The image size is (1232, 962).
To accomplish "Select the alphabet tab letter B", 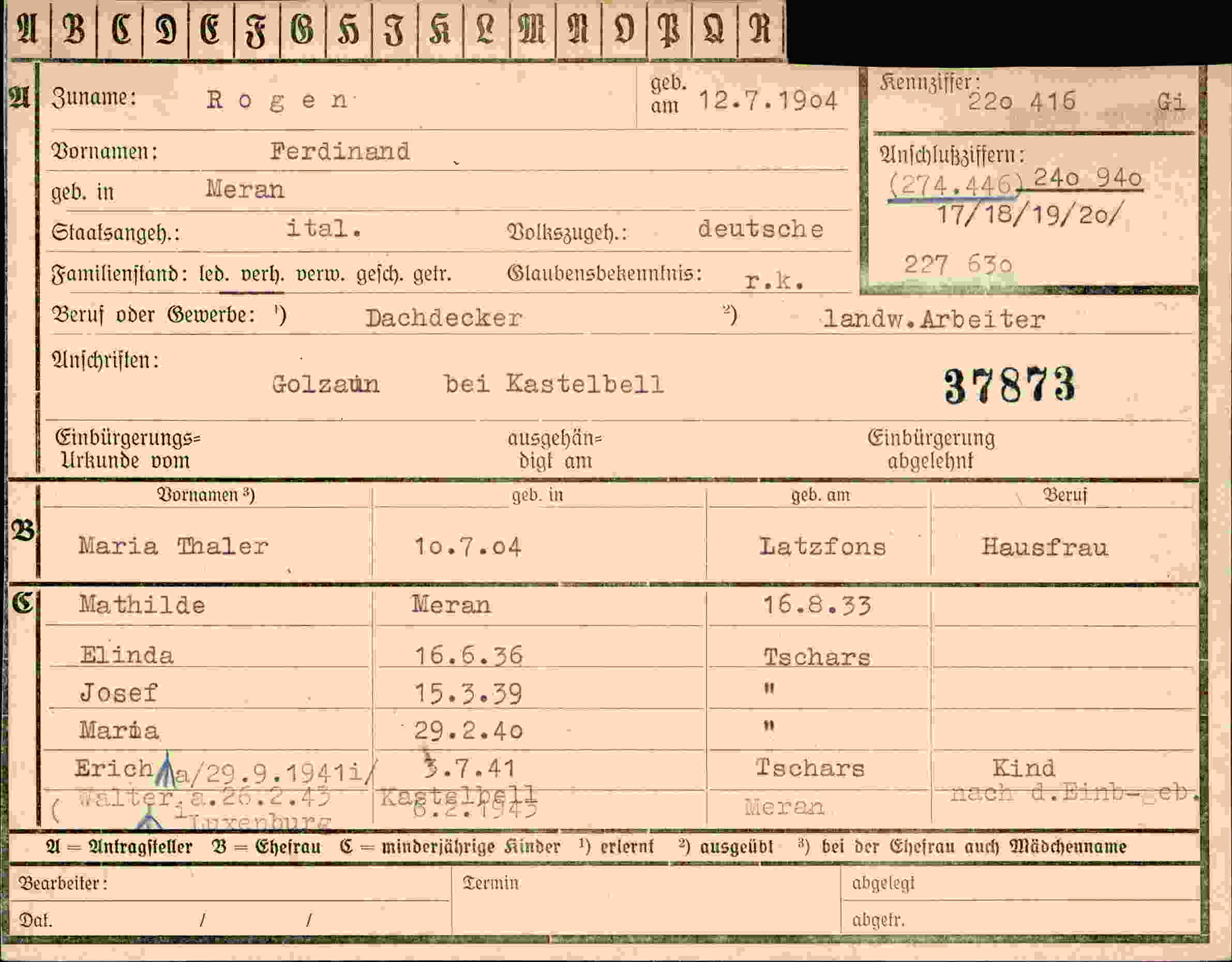I will pyautogui.click(x=73, y=29).
